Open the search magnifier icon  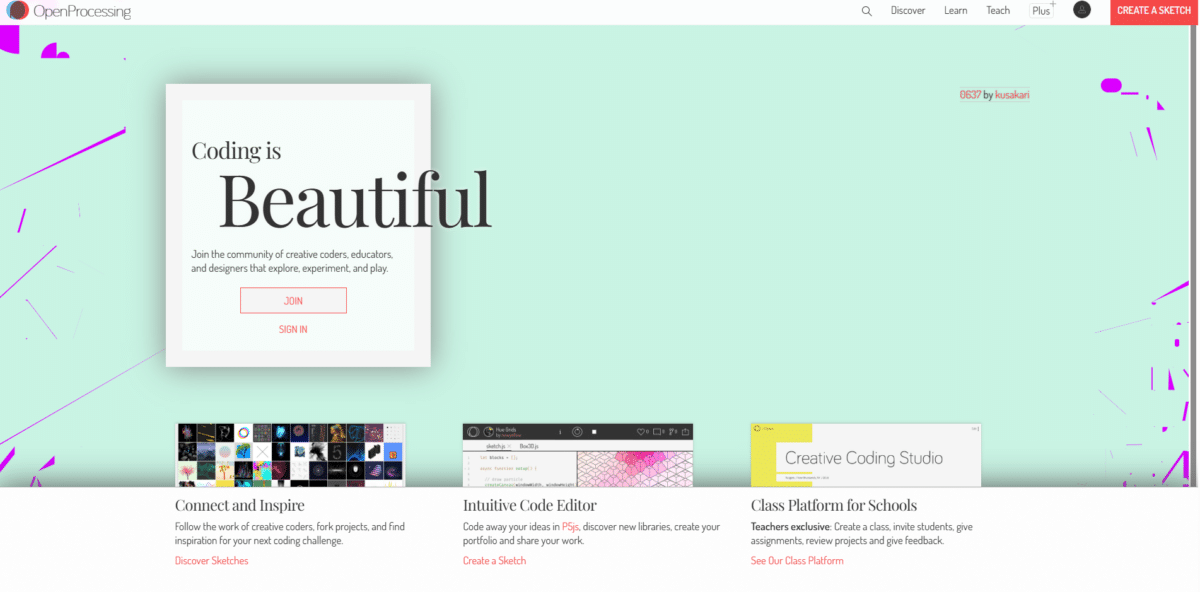click(x=867, y=11)
